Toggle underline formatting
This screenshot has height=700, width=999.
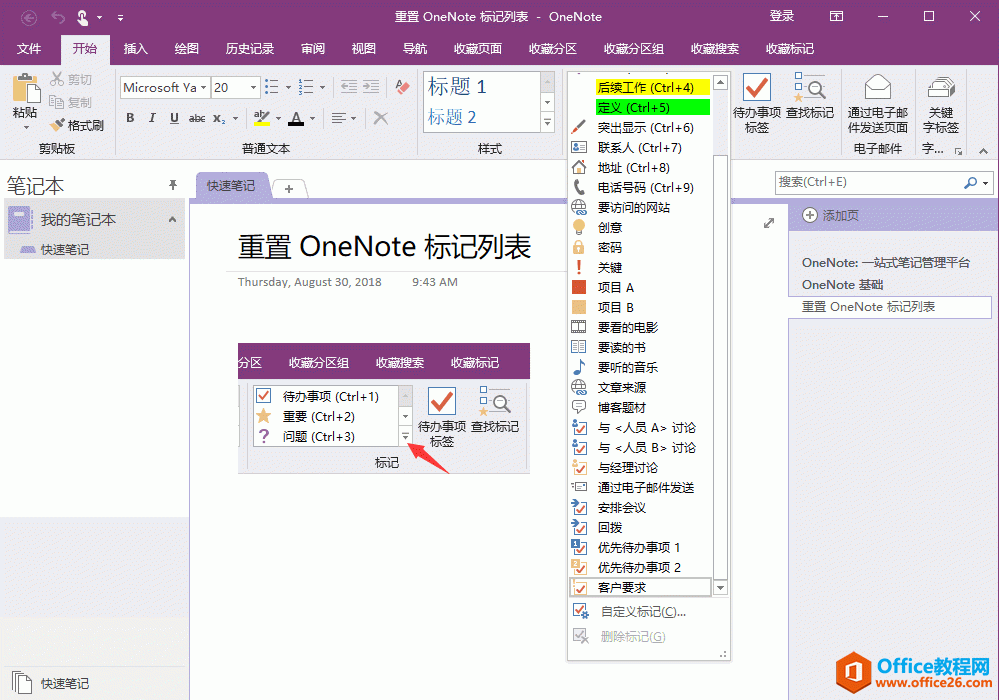click(x=172, y=118)
